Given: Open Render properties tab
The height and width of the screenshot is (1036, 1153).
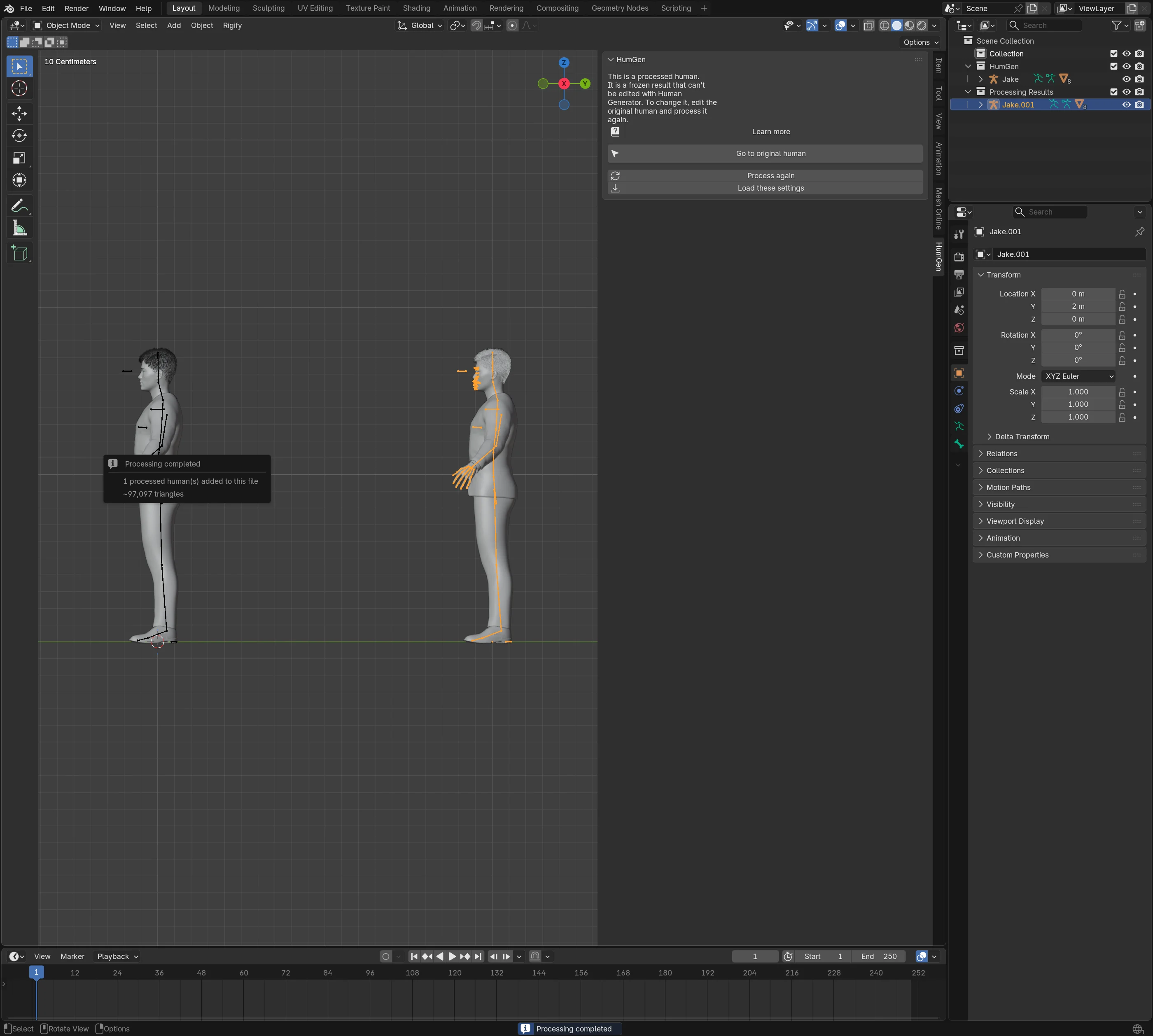Looking at the screenshot, I should click(x=959, y=257).
